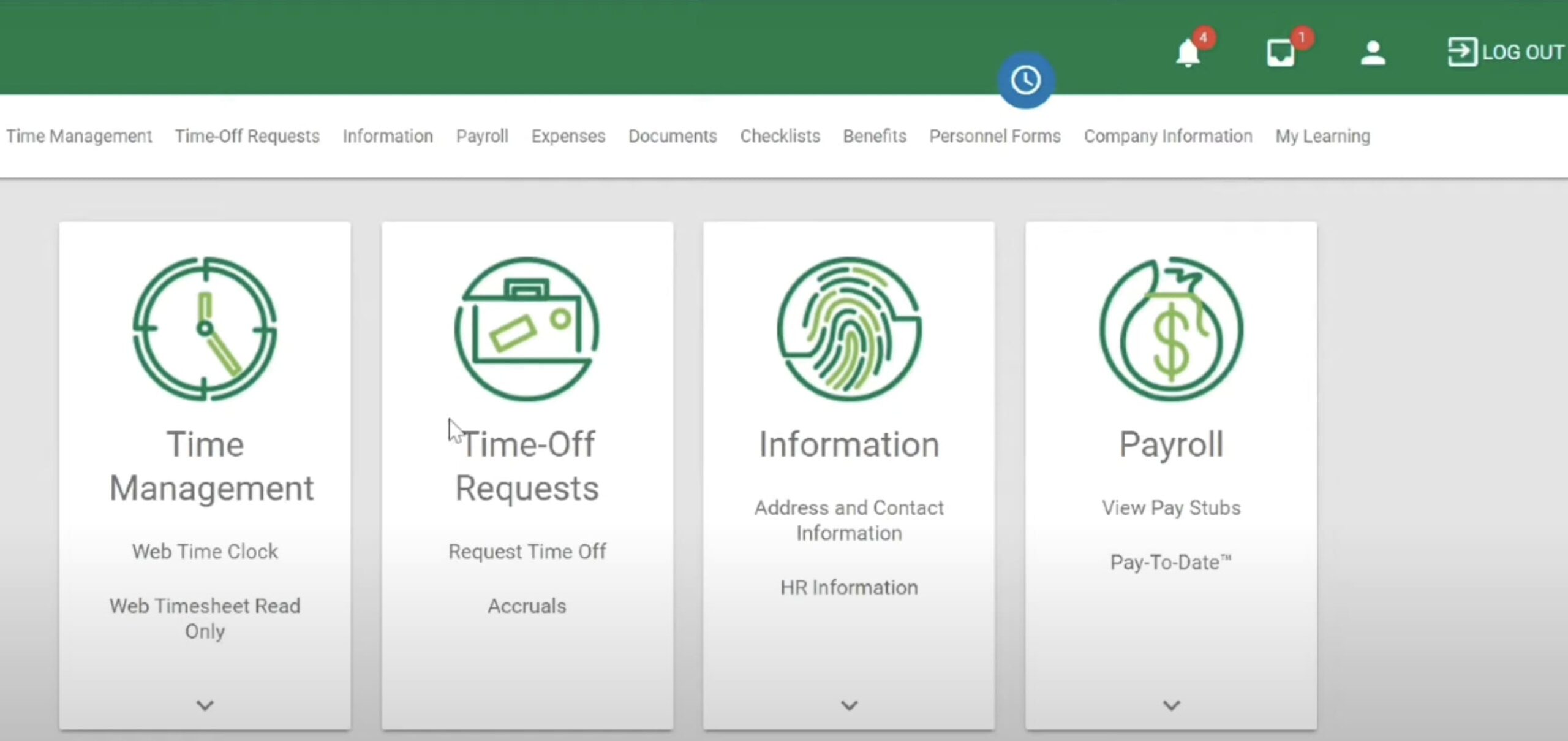This screenshot has height=741, width=1568.
Task: Open the user profile icon
Action: [x=1373, y=53]
